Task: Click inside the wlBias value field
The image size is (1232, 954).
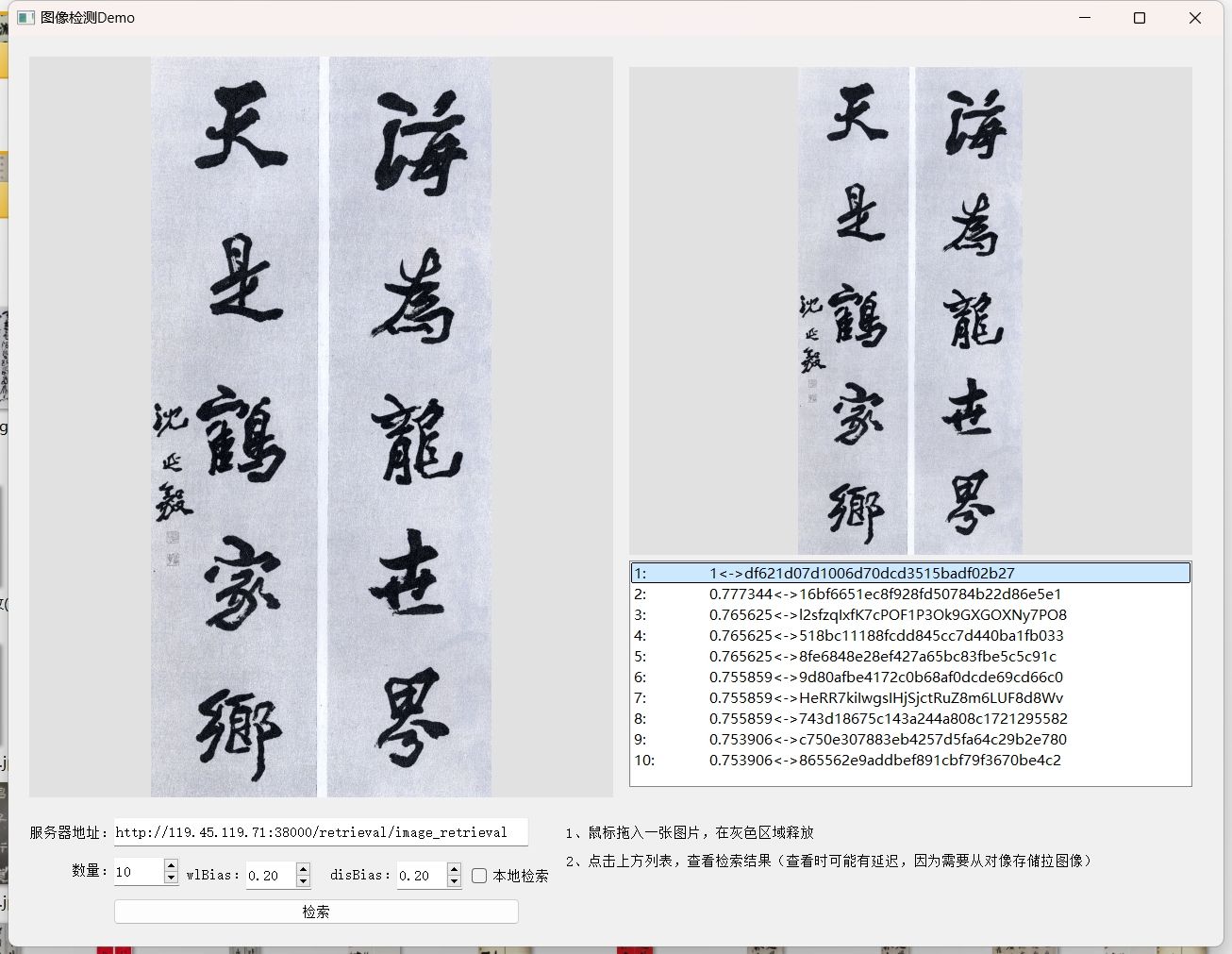Action: pos(271,876)
